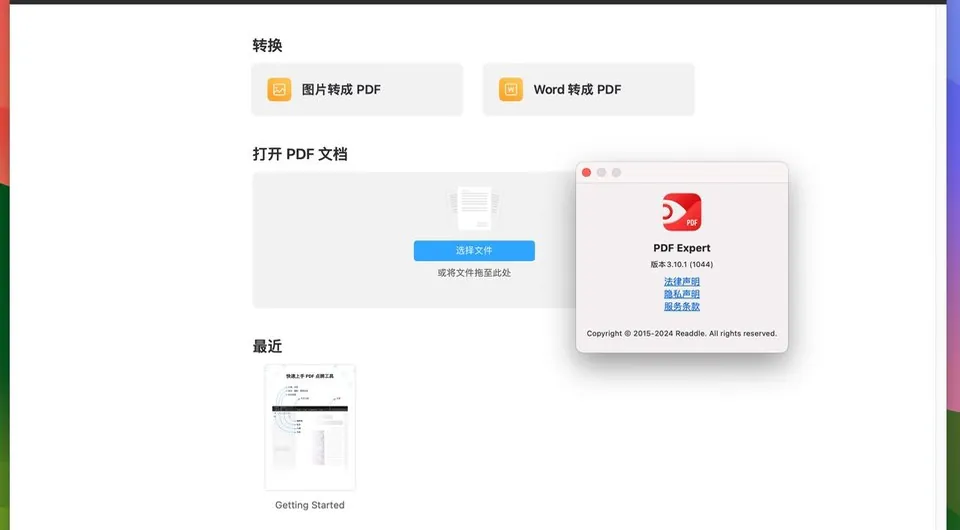The height and width of the screenshot is (530, 960).
Task: Click the orange Word document icon
Action: click(511, 89)
